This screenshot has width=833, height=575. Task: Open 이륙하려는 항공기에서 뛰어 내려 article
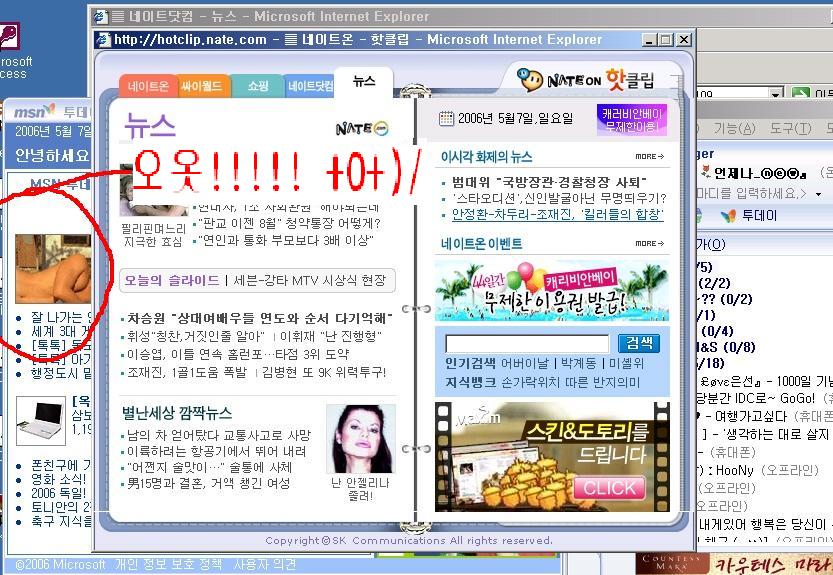(216, 451)
